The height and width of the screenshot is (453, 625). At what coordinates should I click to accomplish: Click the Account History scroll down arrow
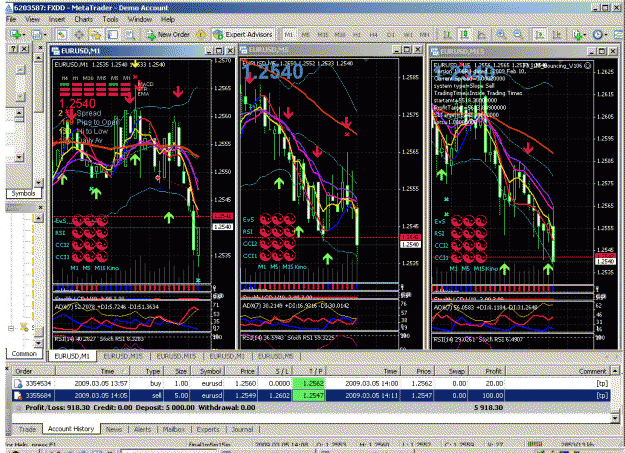tap(615, 418)
